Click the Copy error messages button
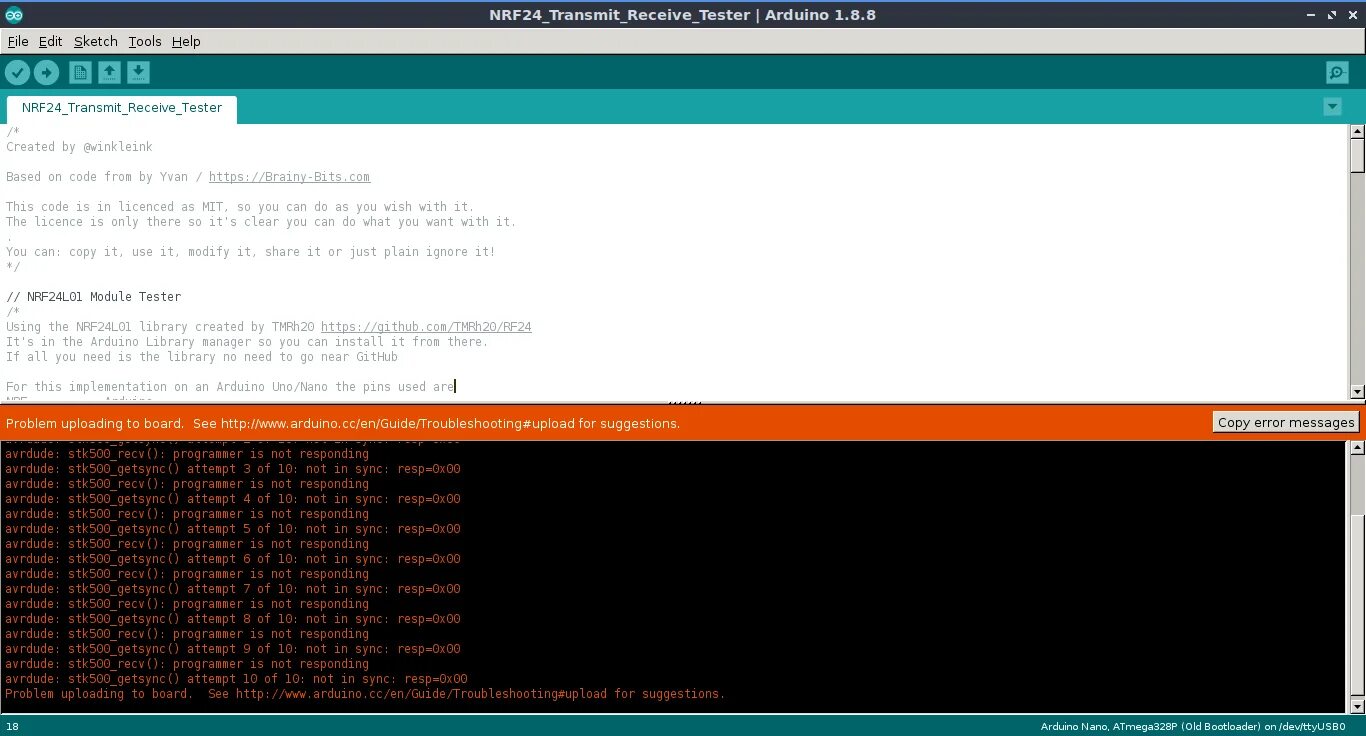The height and width of the screenshot is (736, 1366). (x=1286, y=422)
